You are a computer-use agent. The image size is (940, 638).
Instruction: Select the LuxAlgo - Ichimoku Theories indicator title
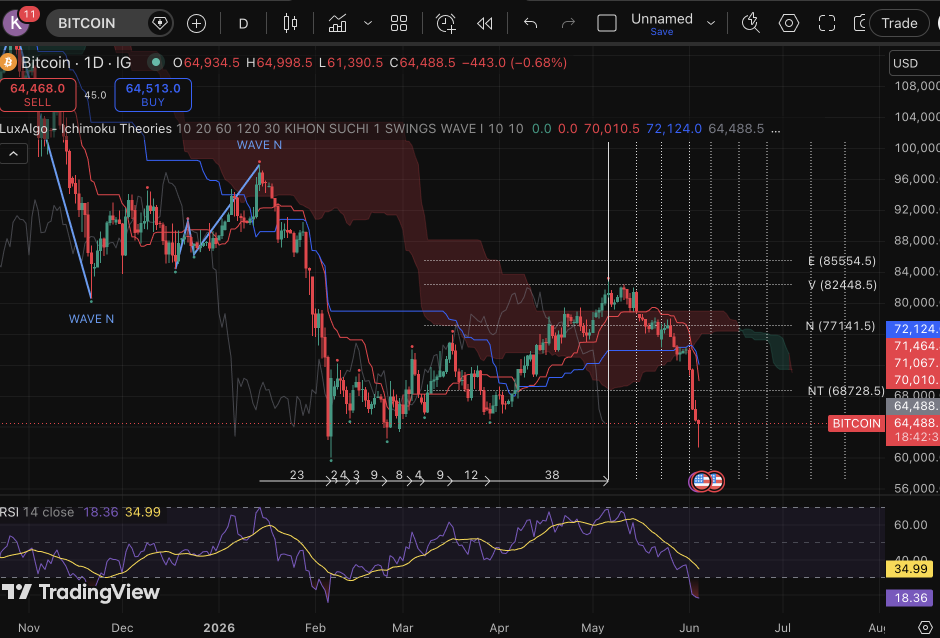pos(86,129)
